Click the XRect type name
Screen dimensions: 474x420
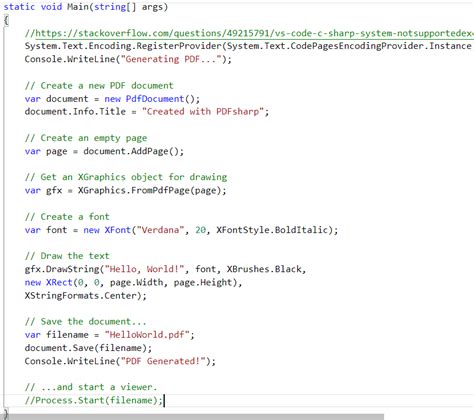pyautogui.click(x=59, y=282)
